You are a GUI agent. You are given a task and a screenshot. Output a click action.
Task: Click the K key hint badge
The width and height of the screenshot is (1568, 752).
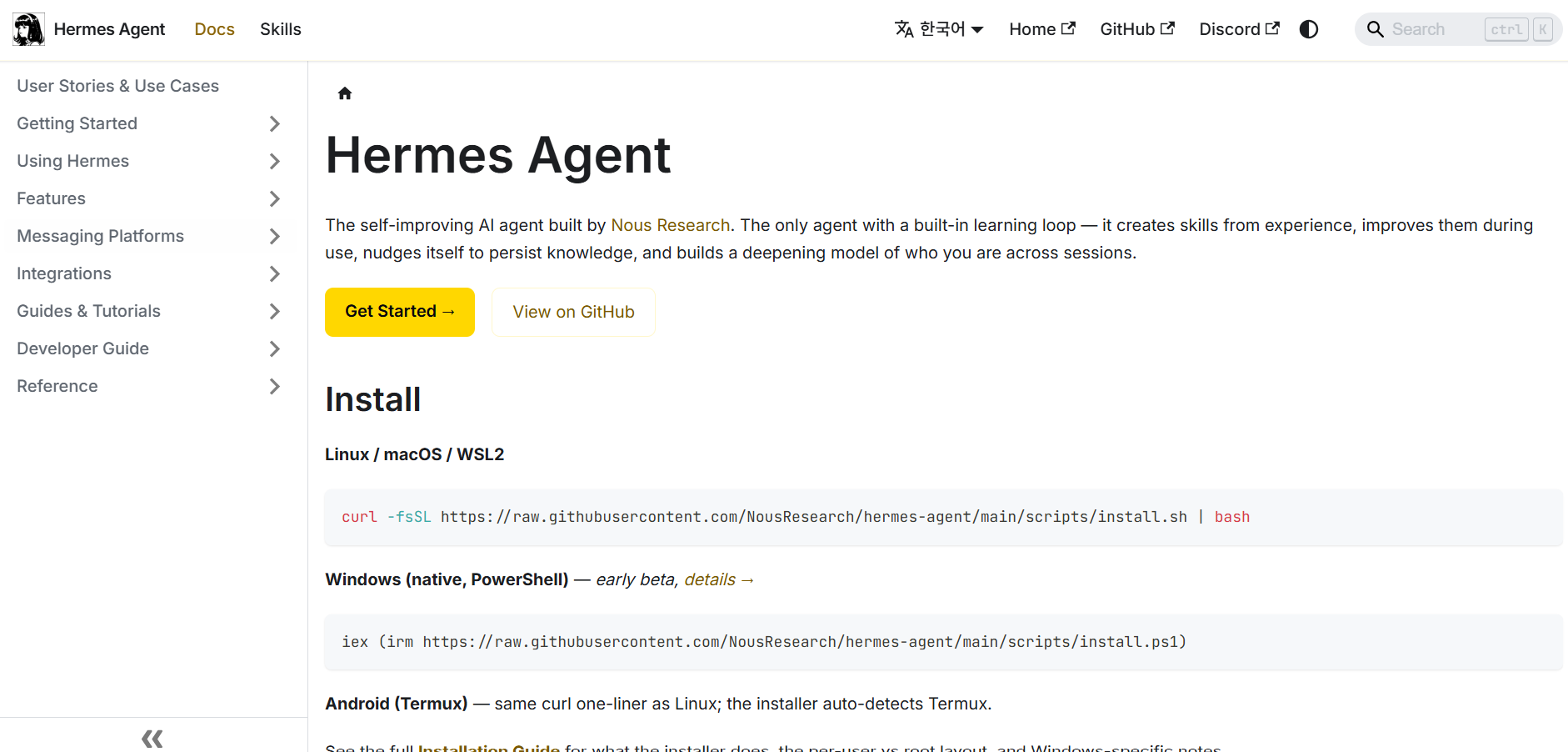pos(1543,29)
